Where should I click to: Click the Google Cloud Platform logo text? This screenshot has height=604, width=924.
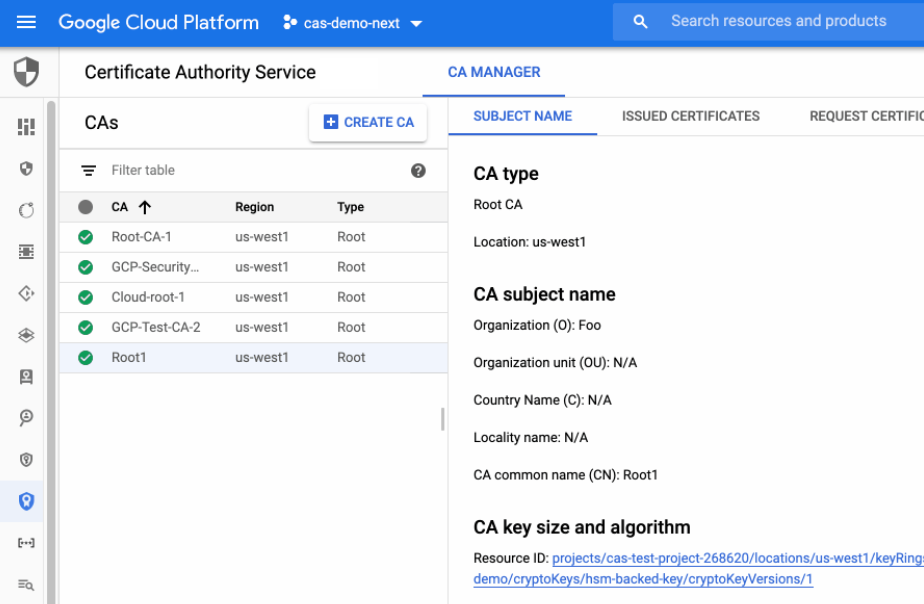tap(159, 22)
